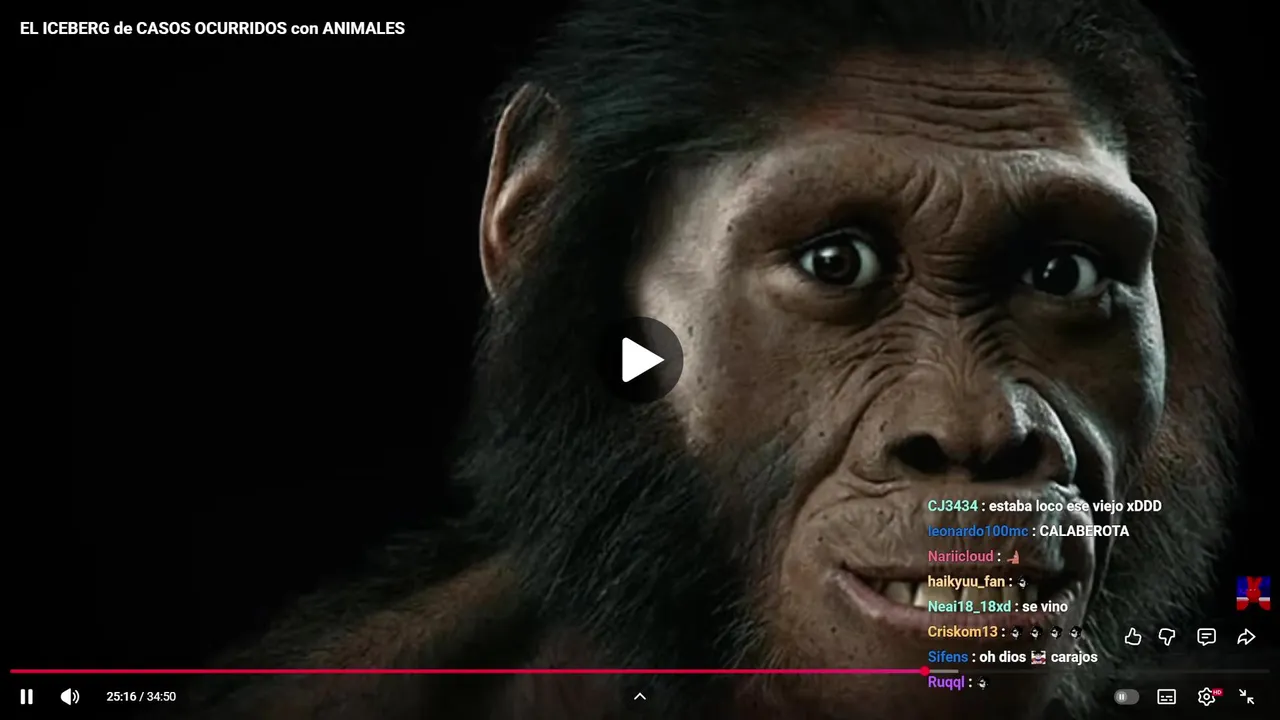Pause the video with the pause button
Screen dimensions: 1280x720
[x=27, y=697]
